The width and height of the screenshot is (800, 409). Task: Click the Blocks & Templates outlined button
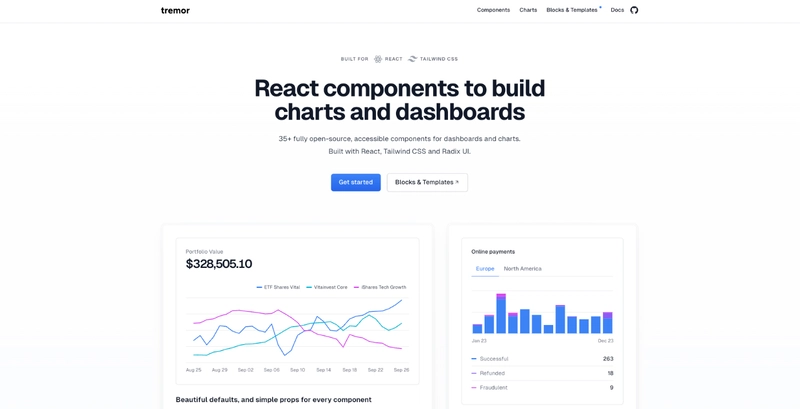pyautogui.click(x=427, y=182)
